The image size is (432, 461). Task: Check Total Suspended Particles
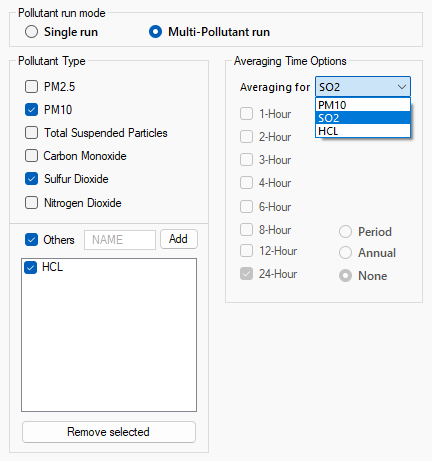point(31,133)
